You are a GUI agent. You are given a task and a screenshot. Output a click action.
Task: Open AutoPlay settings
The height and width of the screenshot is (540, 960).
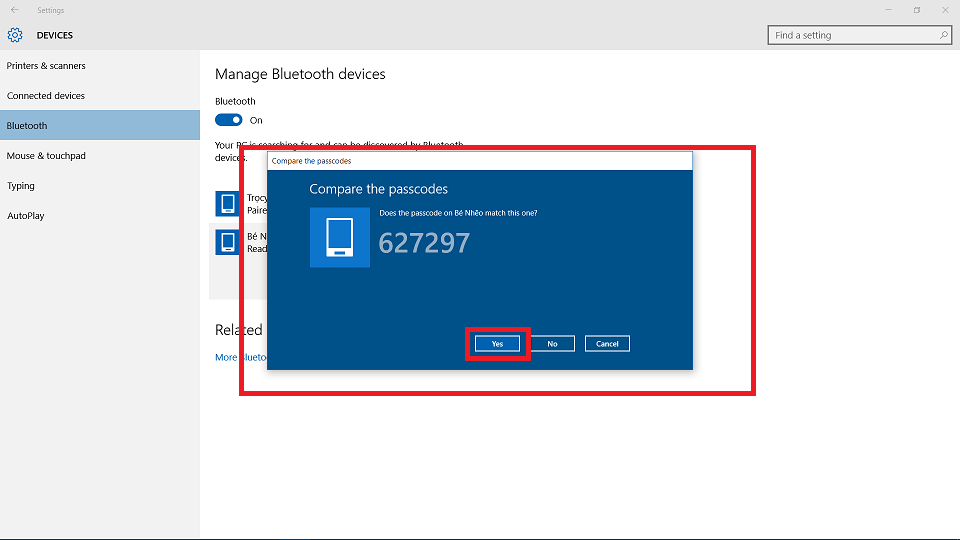[100, 216]
